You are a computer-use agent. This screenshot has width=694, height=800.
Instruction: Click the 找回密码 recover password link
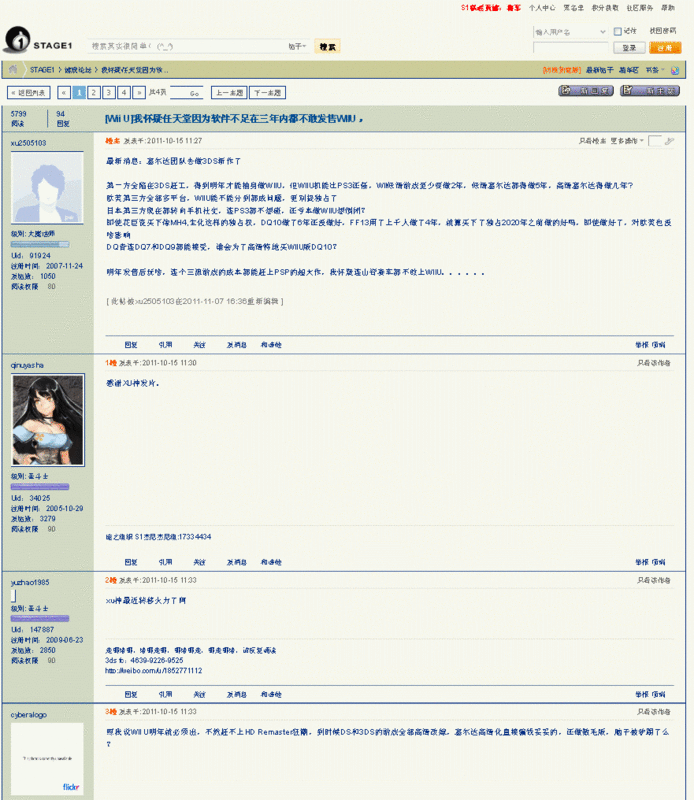pyautogui.click(x=662, y=31)
